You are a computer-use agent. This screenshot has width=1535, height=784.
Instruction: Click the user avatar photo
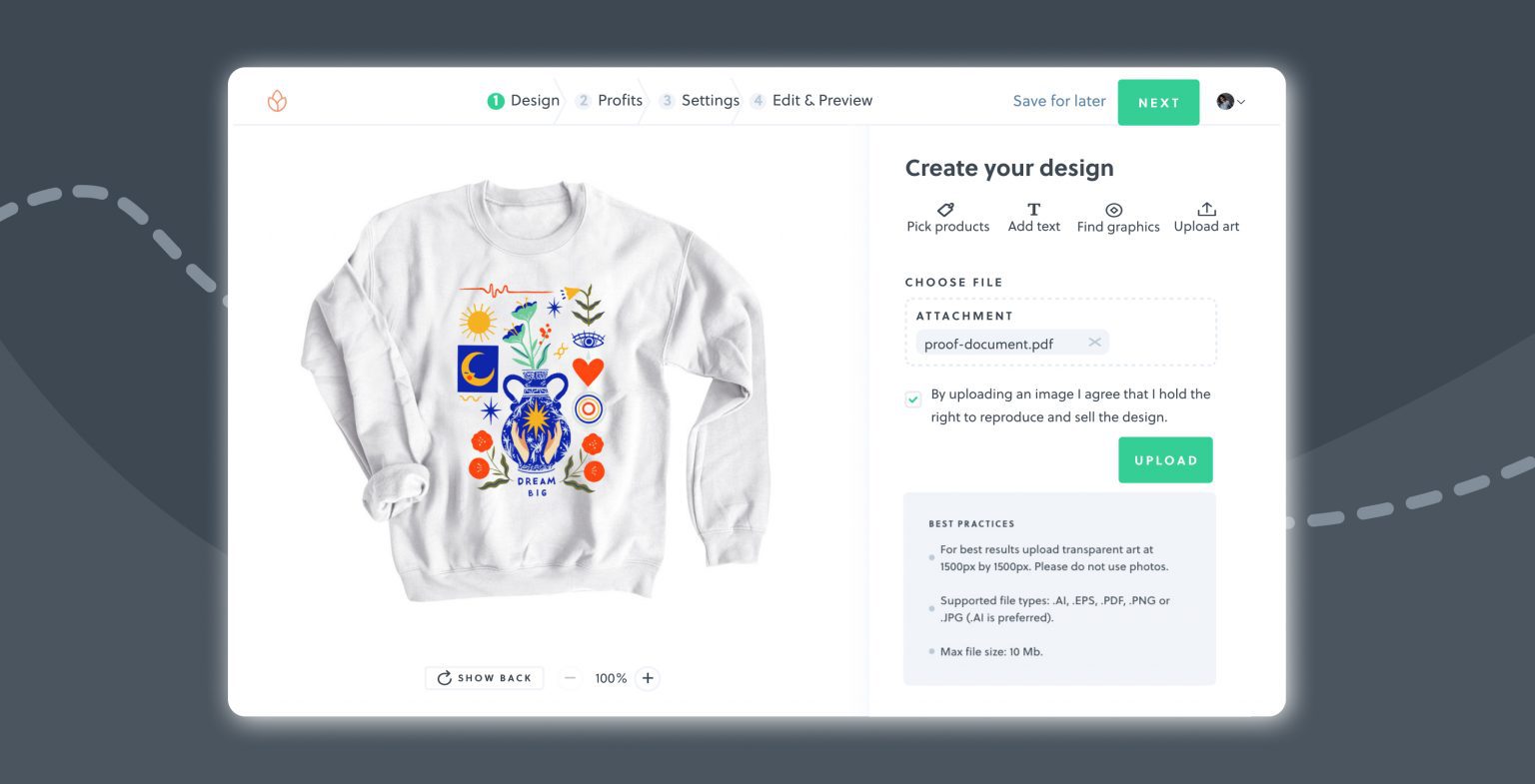tap(1223, 102)
